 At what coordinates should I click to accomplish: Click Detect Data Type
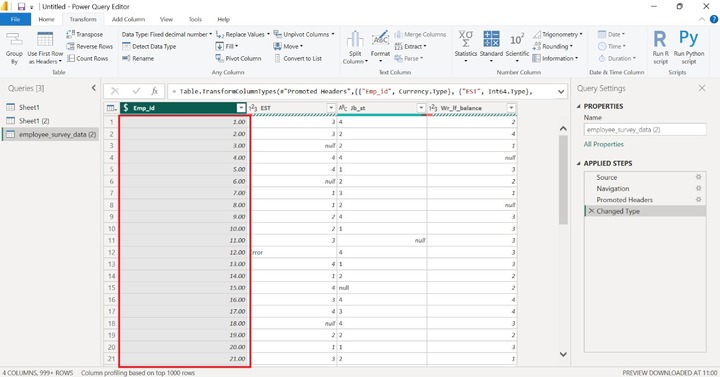pos(149,46)
